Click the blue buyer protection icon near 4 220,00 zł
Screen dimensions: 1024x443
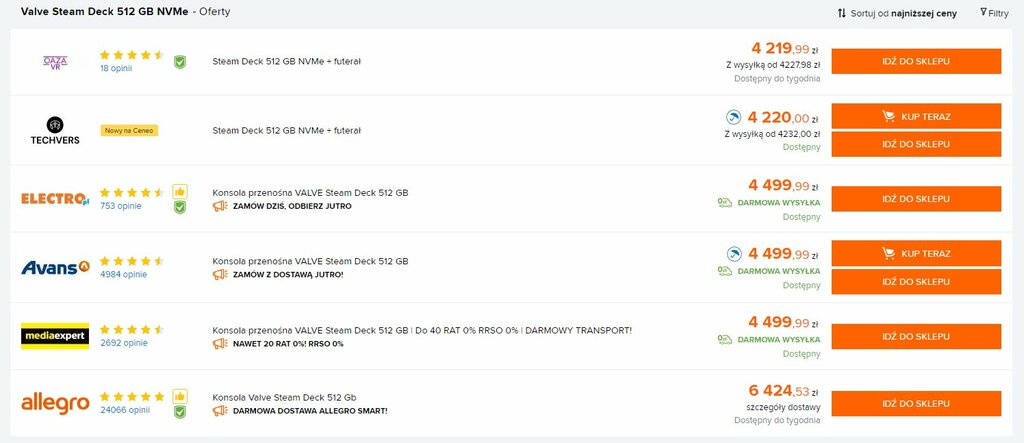tap(734, 118)
